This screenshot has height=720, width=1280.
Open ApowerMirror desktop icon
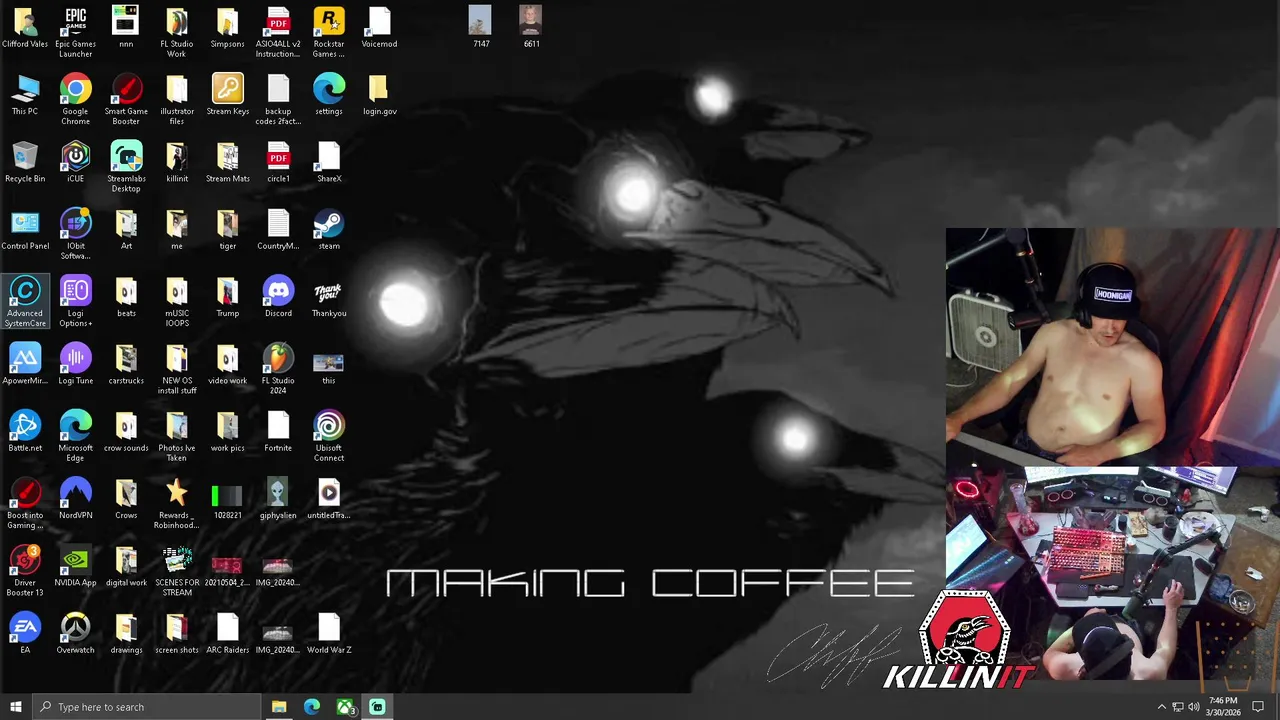(x=25, y=363)
